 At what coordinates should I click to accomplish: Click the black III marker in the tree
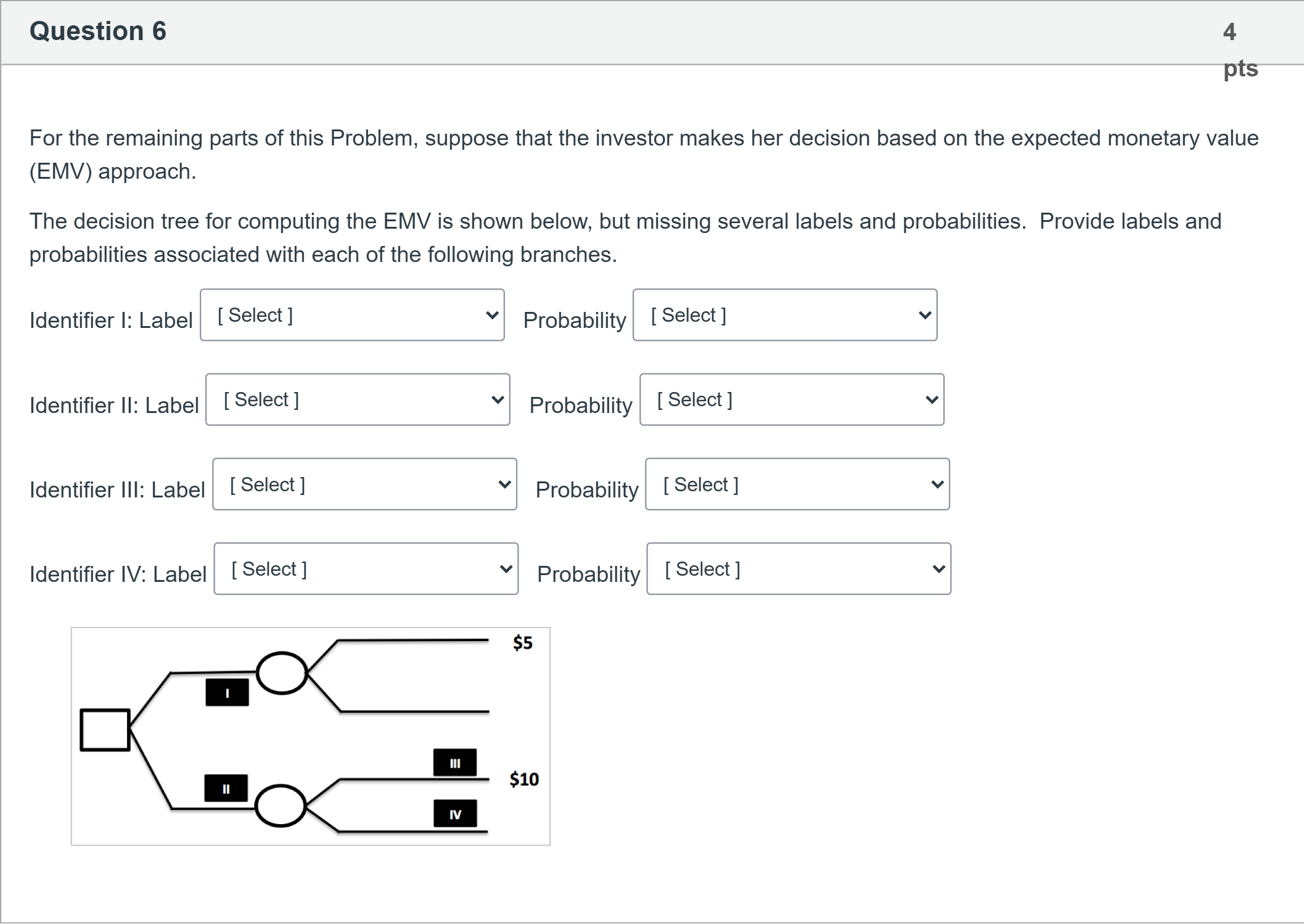[x=455, y=763]
